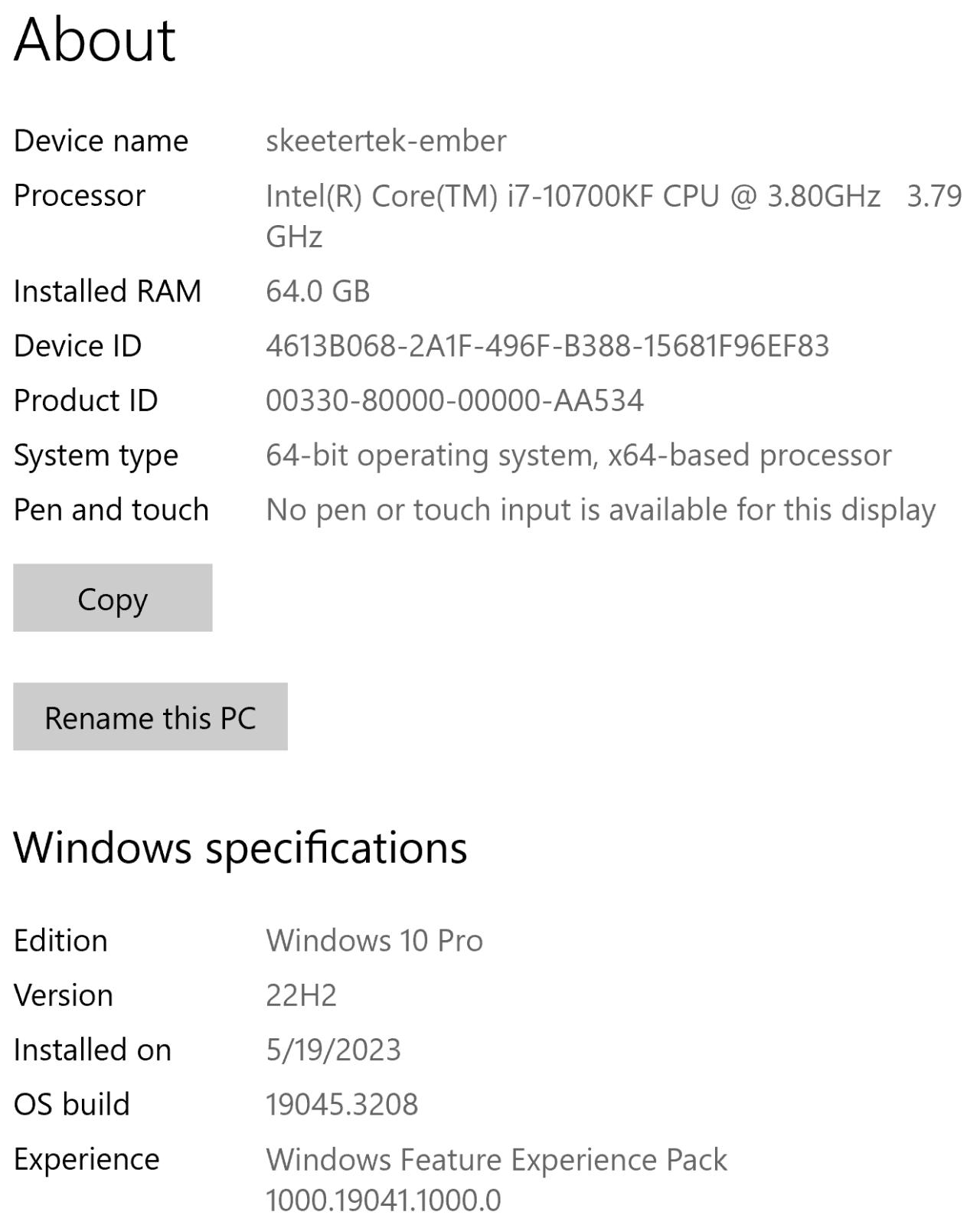Click the System type description
Viewport: 980px width, 1225px height.
pos(579,454)
